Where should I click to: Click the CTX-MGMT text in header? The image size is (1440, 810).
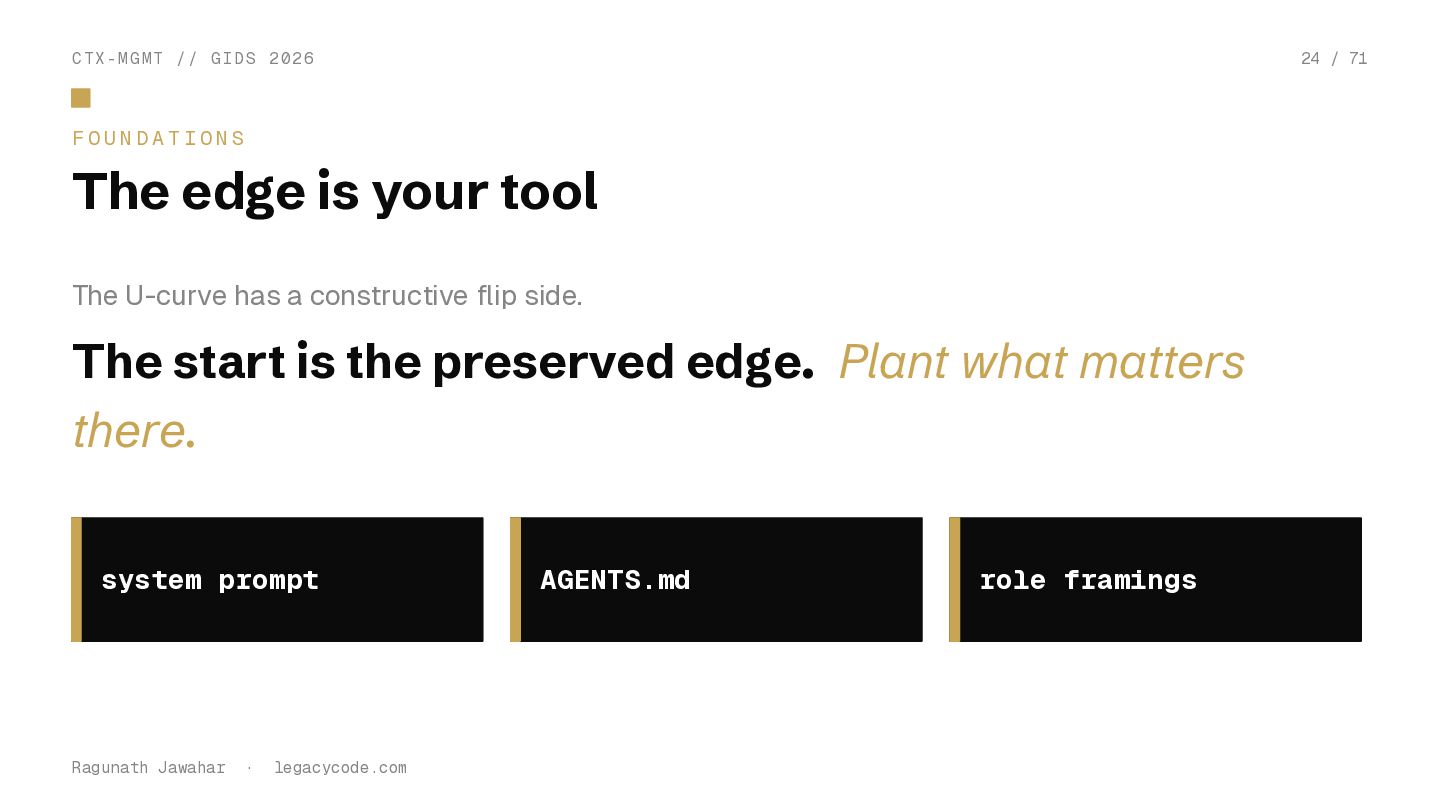click(x=118, y=59)
